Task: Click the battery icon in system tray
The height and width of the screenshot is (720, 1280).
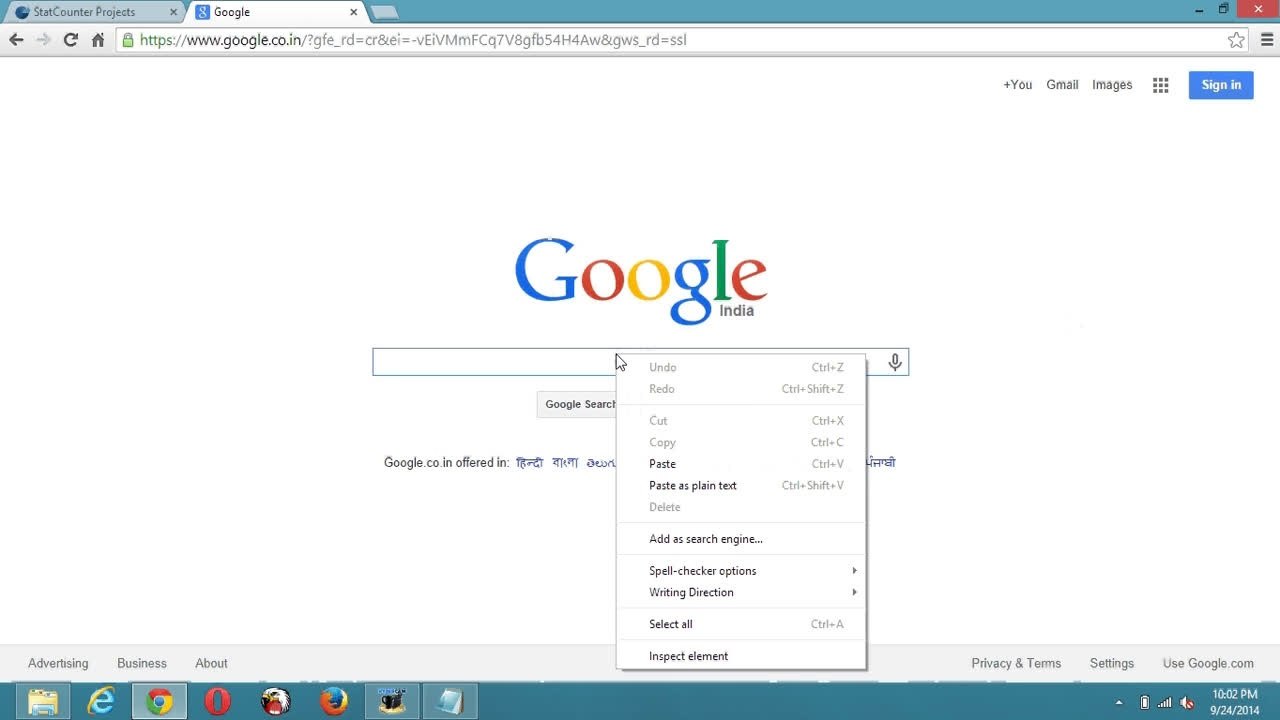Action: (x=1145, y=702)
